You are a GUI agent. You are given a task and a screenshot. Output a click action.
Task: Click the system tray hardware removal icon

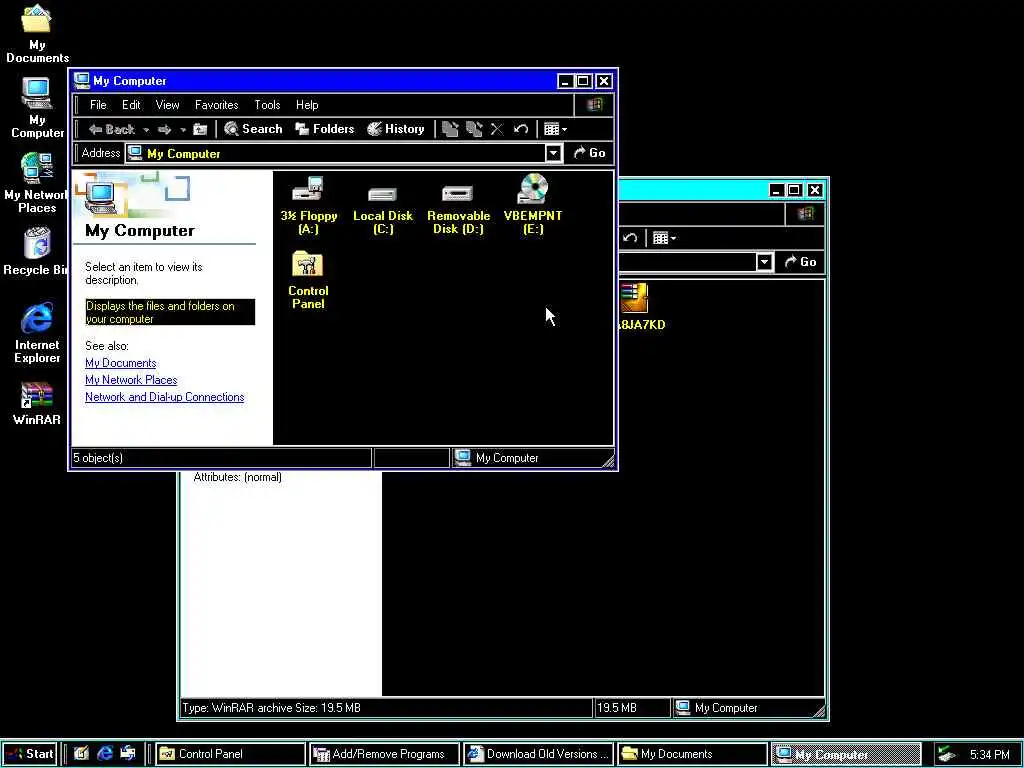click(x=946, y=754)
